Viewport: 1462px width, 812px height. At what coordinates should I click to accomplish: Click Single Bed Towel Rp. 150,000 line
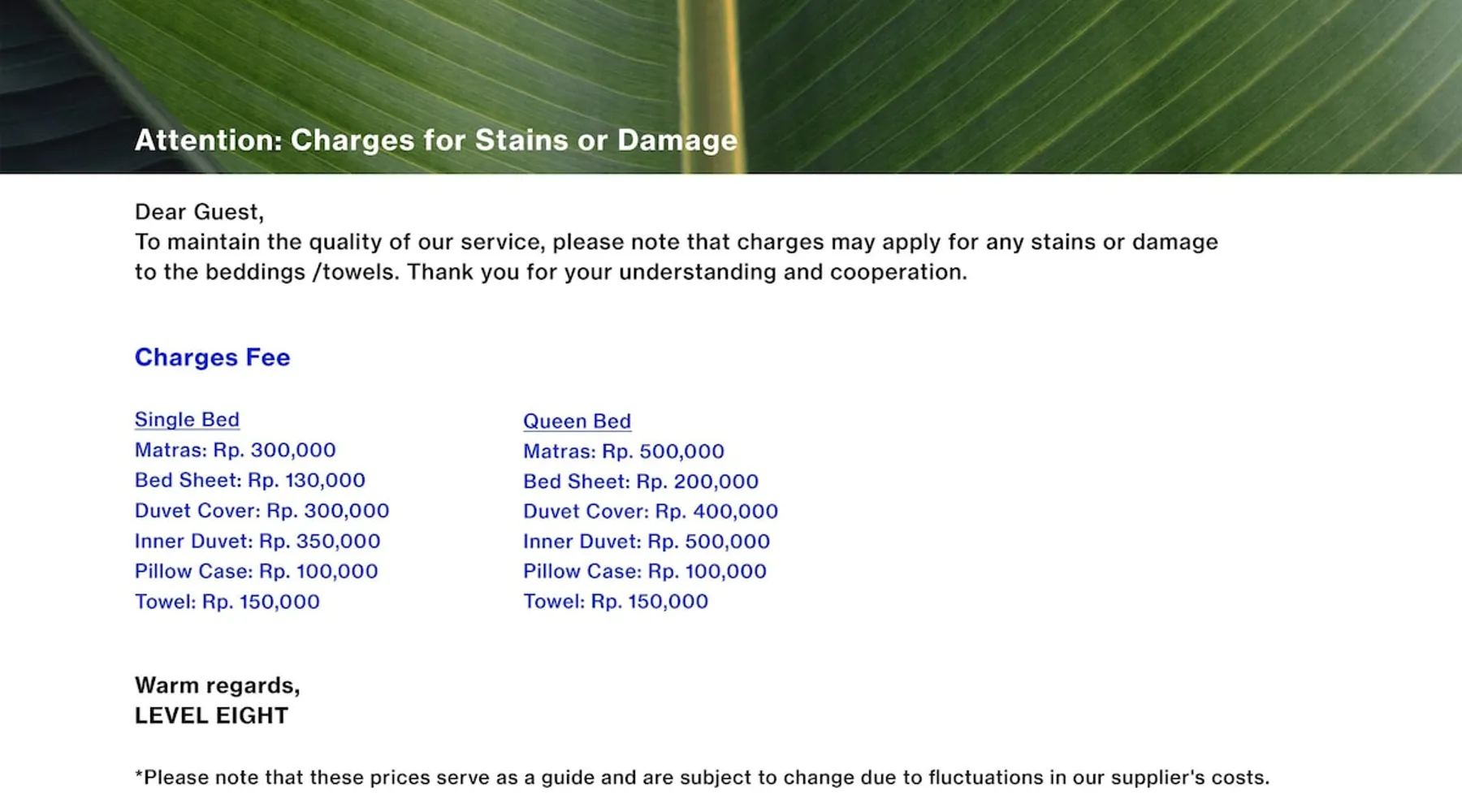click(x=227, y=602)
